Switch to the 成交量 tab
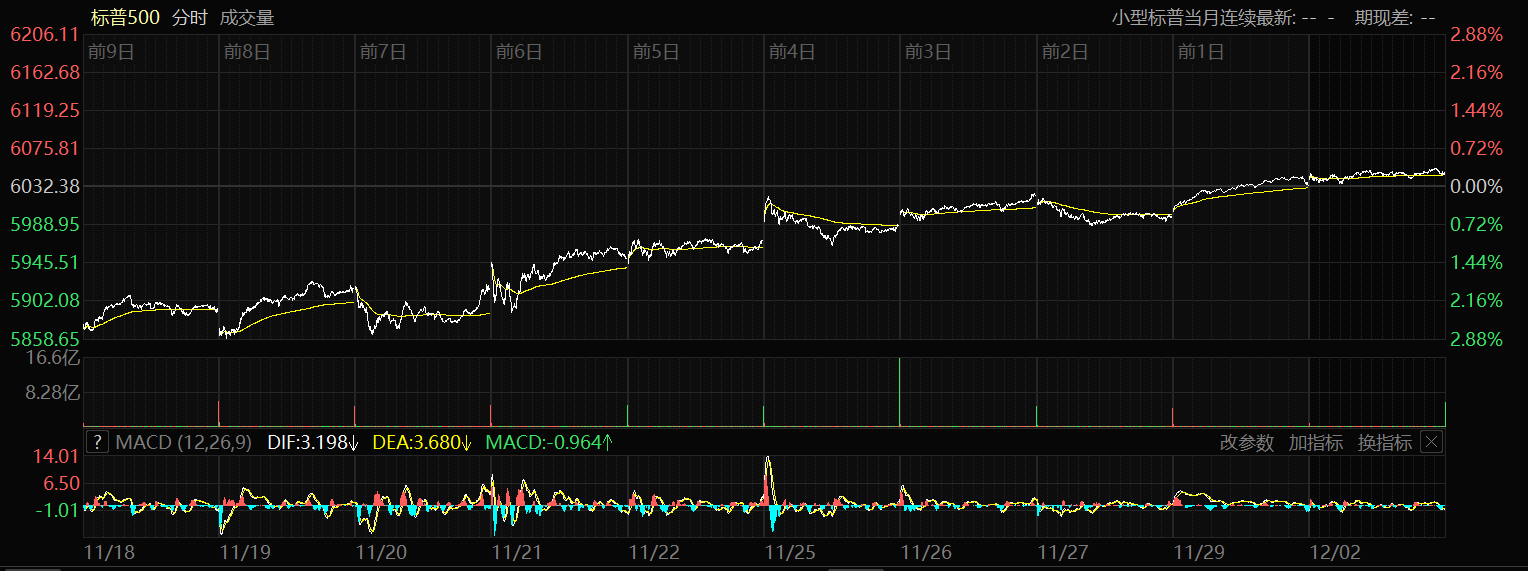Screen dimensions: 1528x571 coord(247,17)
